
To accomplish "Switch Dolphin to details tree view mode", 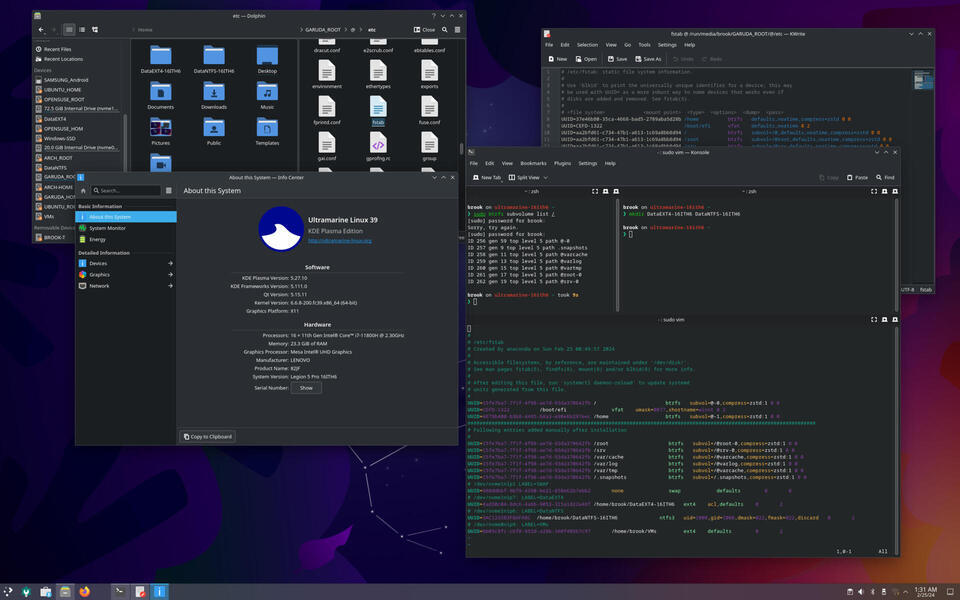I will coord(95,29).
